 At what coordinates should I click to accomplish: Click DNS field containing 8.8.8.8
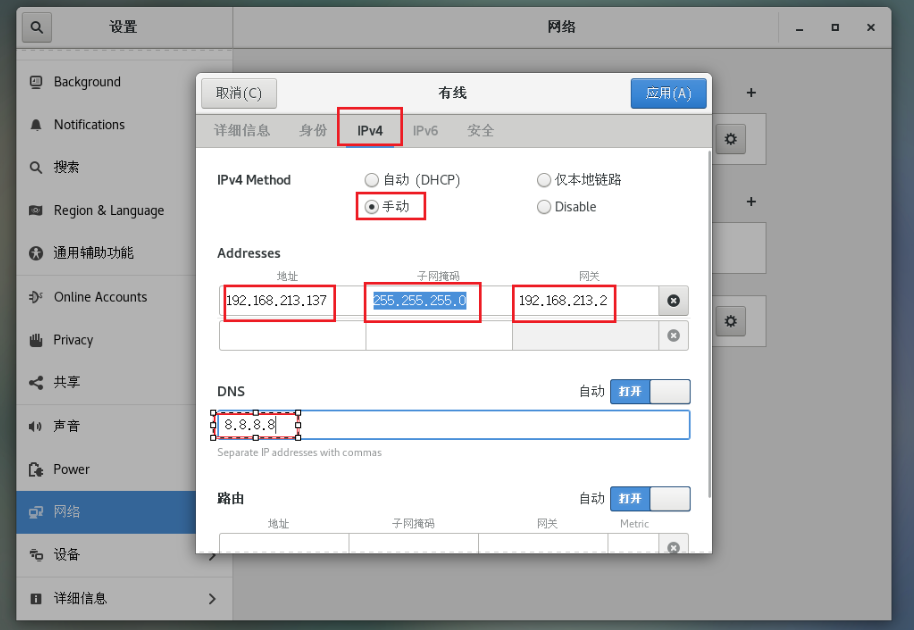pos(454,425)
